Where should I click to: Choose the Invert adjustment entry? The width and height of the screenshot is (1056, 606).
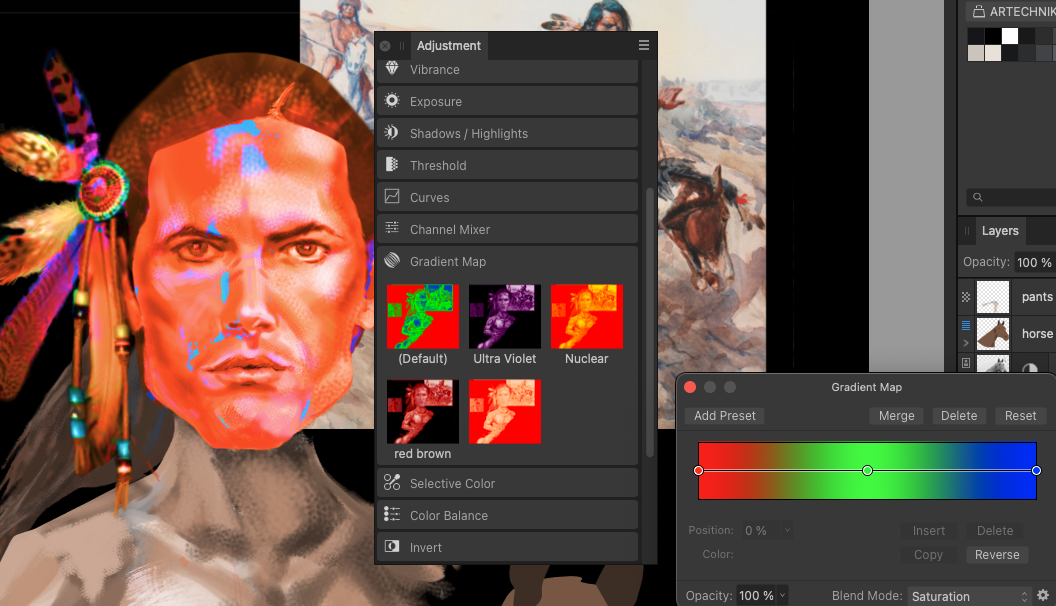pos(508,547)
